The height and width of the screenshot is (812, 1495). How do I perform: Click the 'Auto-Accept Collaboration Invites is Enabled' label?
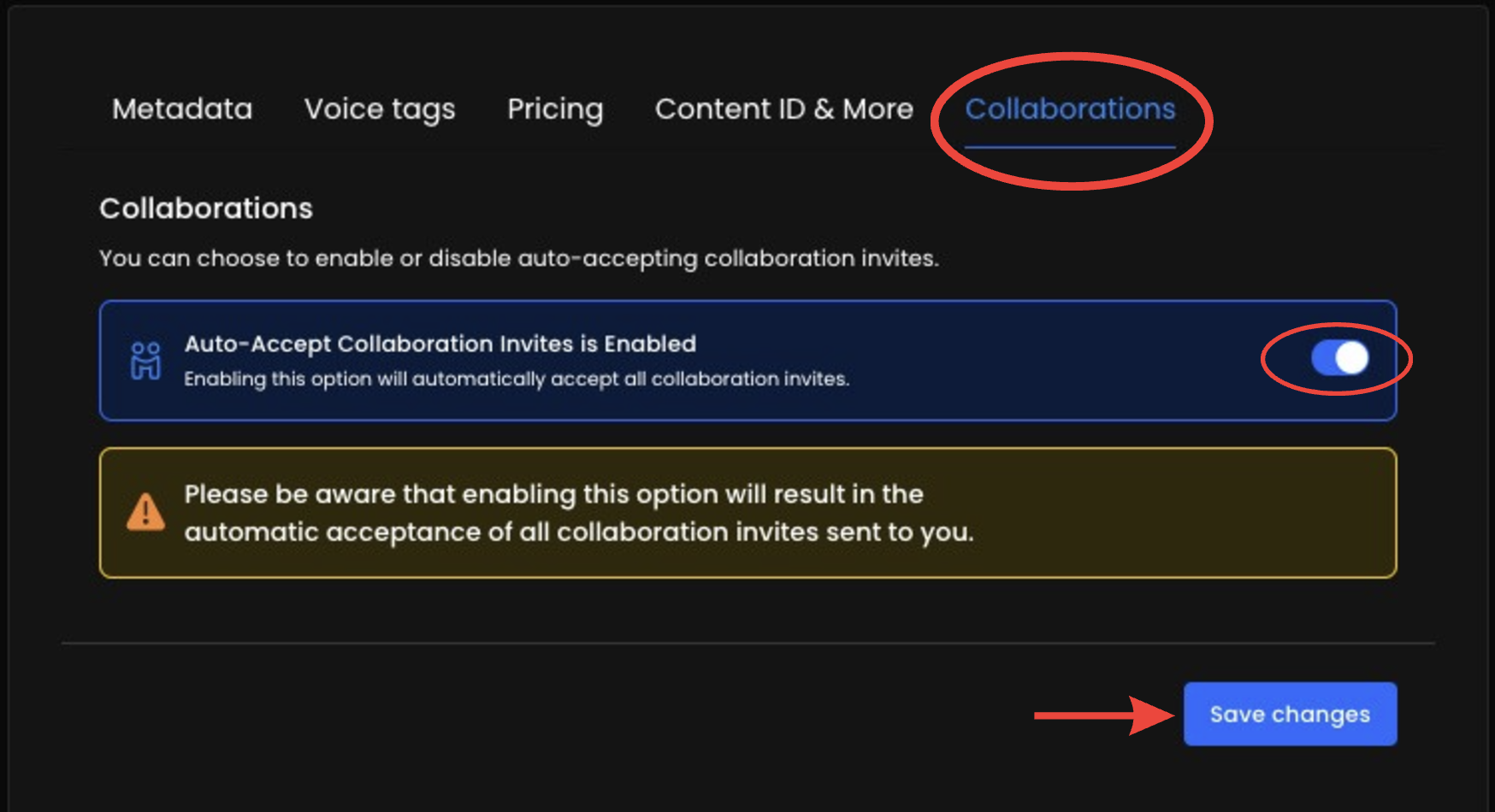tap(440, 344)
